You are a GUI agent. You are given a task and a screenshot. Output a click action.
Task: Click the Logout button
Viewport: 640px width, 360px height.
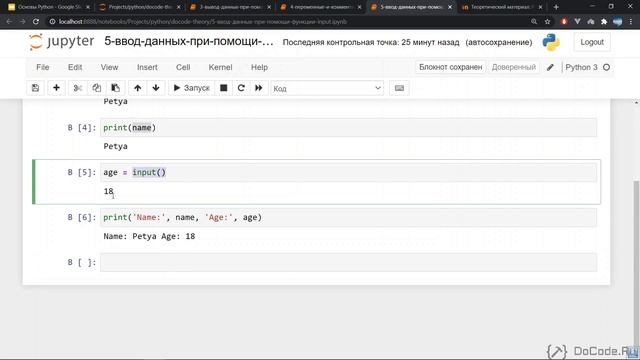[x=592, y=42]
